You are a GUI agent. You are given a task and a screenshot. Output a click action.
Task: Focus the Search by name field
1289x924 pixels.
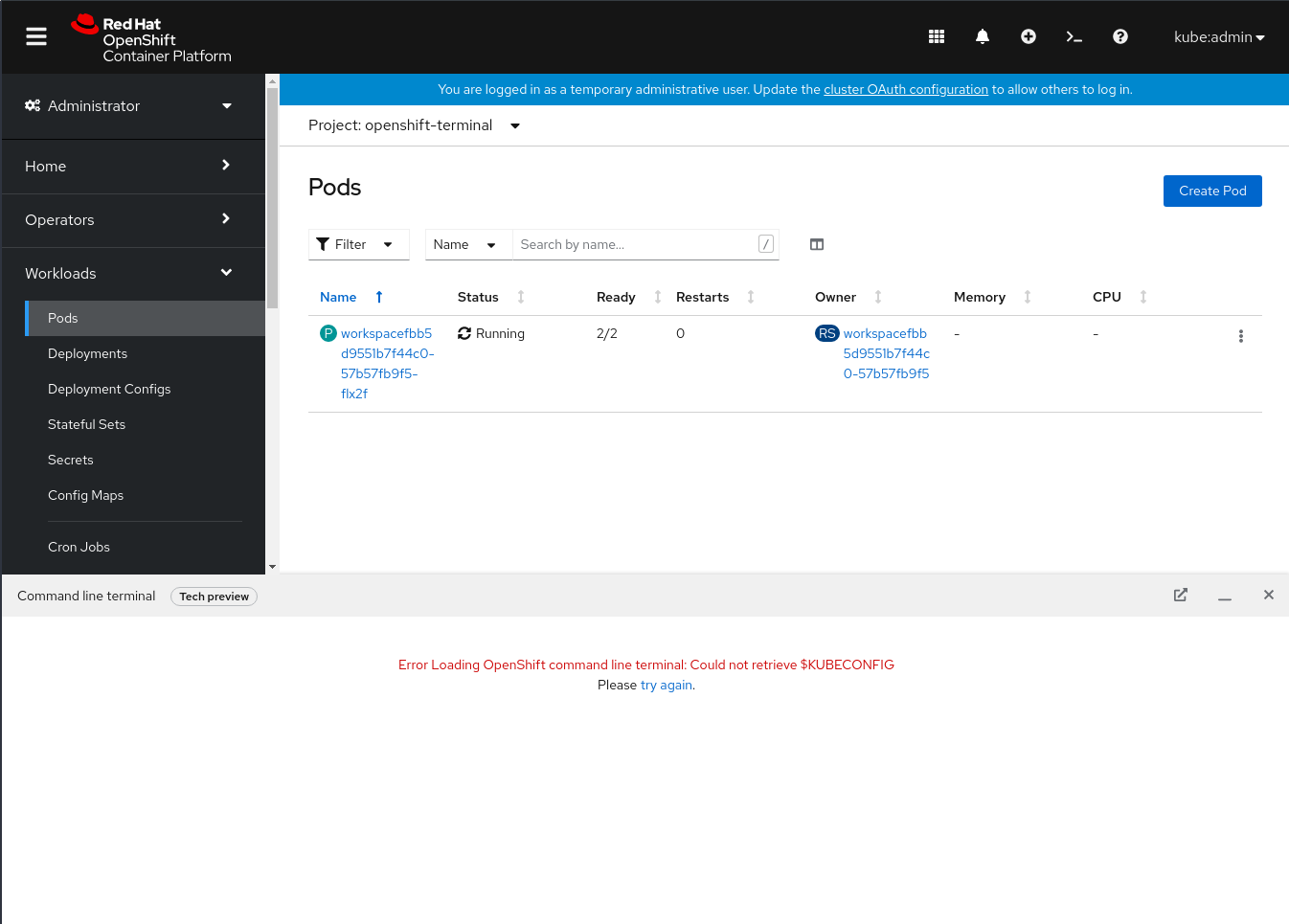click(645, 244)
